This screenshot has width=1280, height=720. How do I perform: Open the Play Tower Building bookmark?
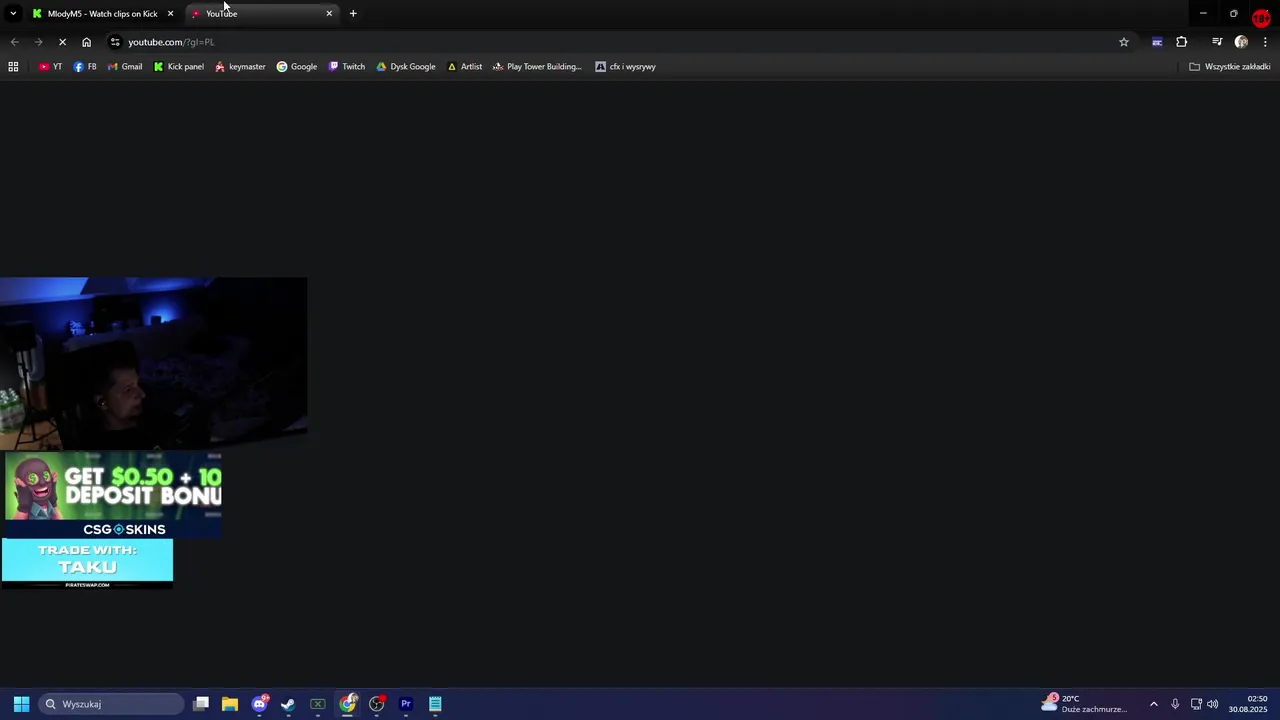pos(537,67)
